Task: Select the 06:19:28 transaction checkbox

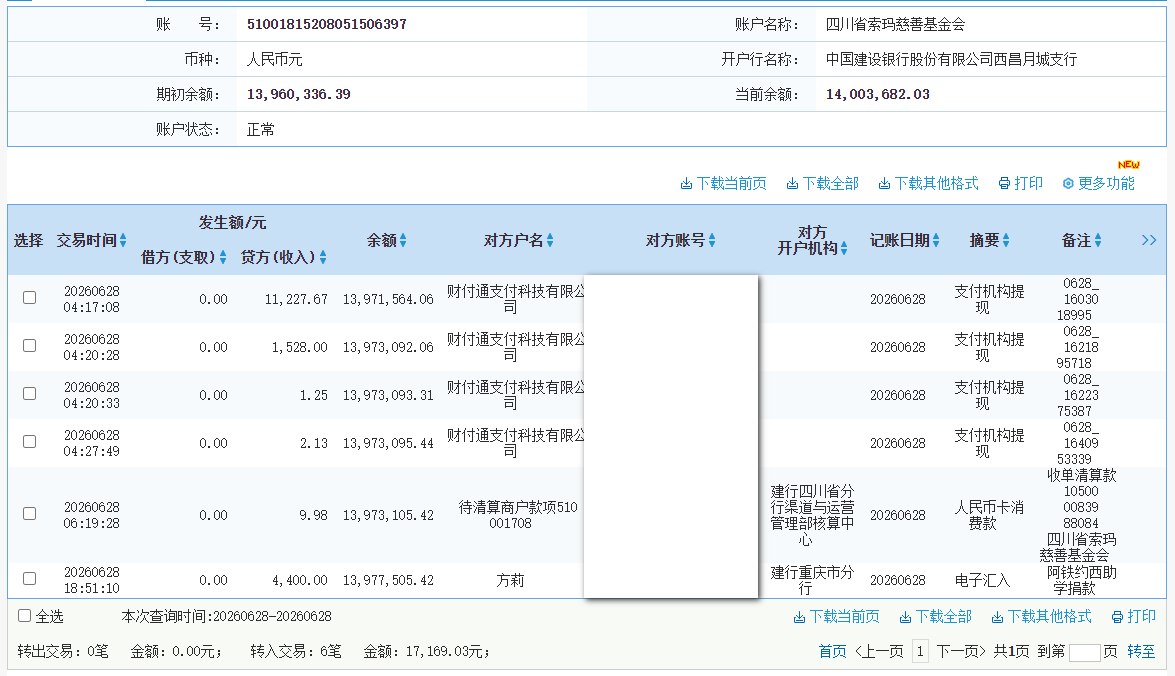Action: point(29,513)
